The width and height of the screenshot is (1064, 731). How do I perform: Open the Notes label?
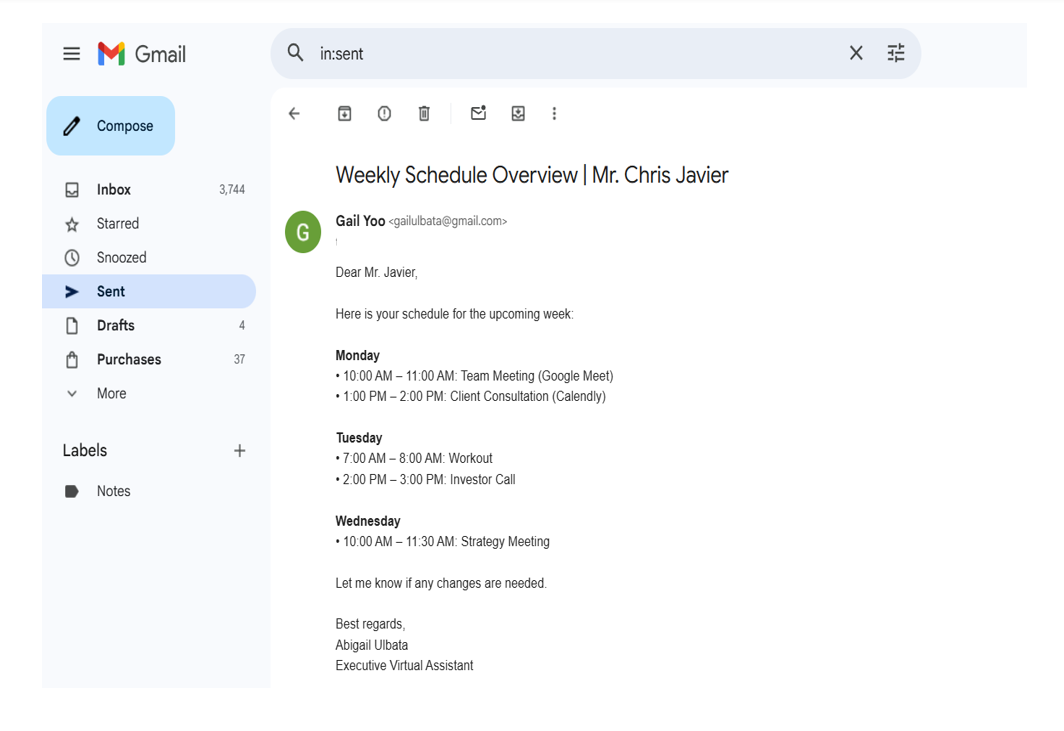[149, 491]
